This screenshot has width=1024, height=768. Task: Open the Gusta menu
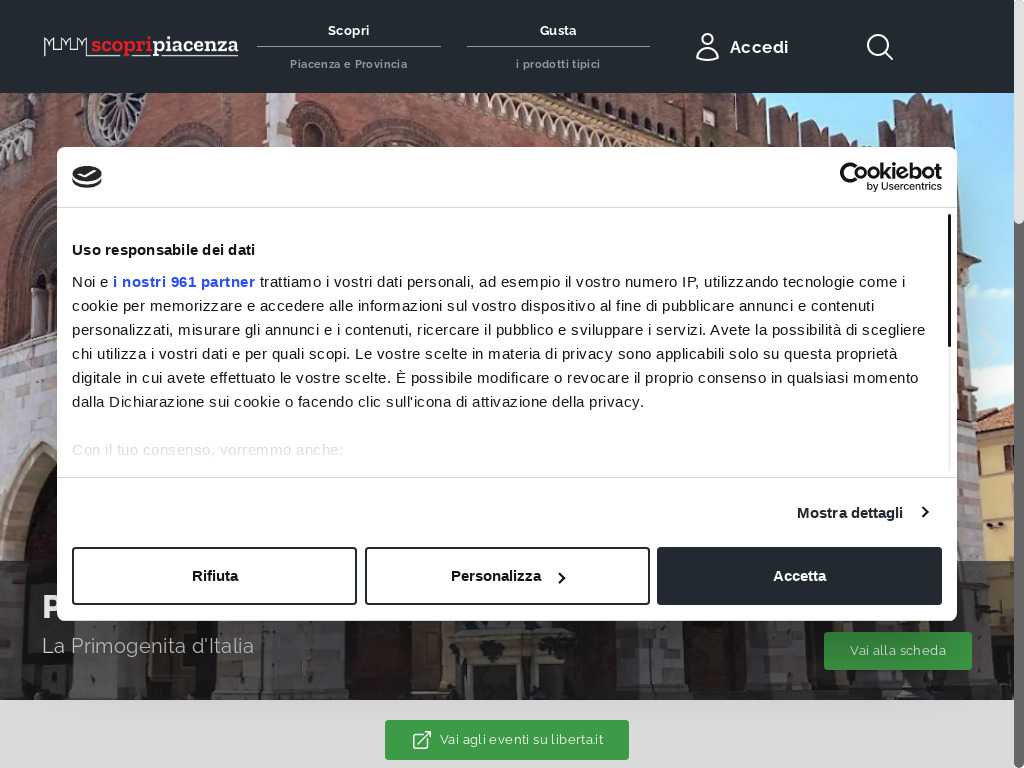[558, 31]
